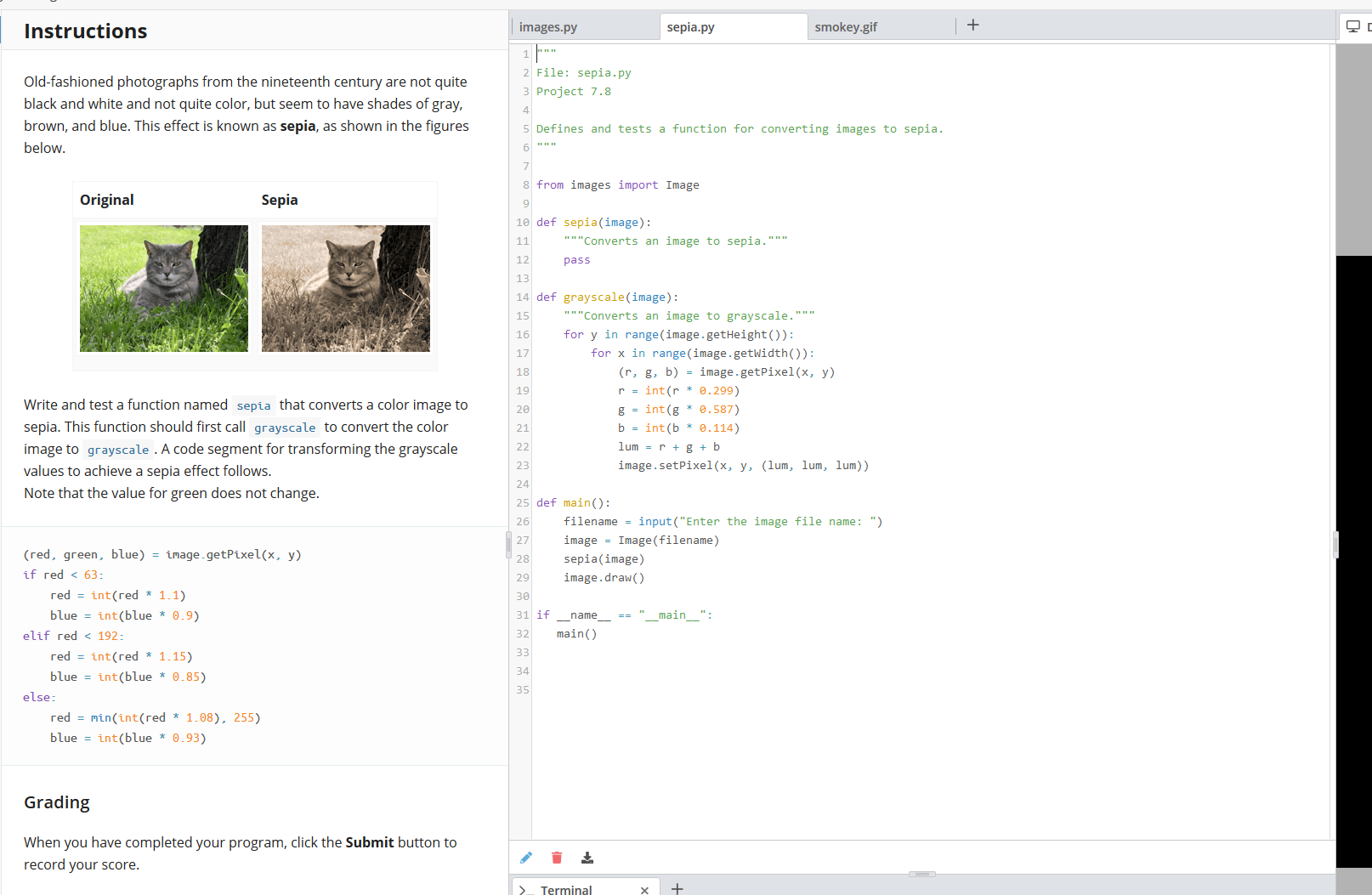Click the Original cat photo thumbnail
This screenshot has width=1372, height=895.
(163, 287)
